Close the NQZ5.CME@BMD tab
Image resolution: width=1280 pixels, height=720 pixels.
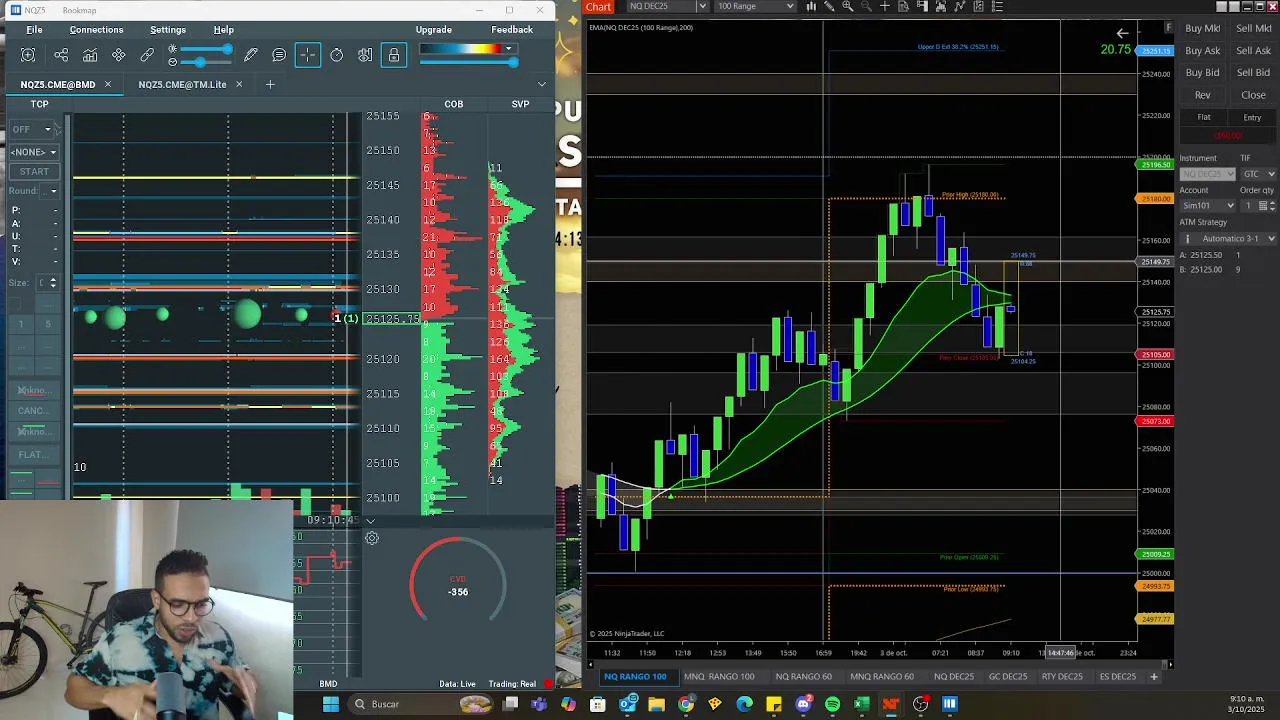pyautogui.click(x=108, y=85)
